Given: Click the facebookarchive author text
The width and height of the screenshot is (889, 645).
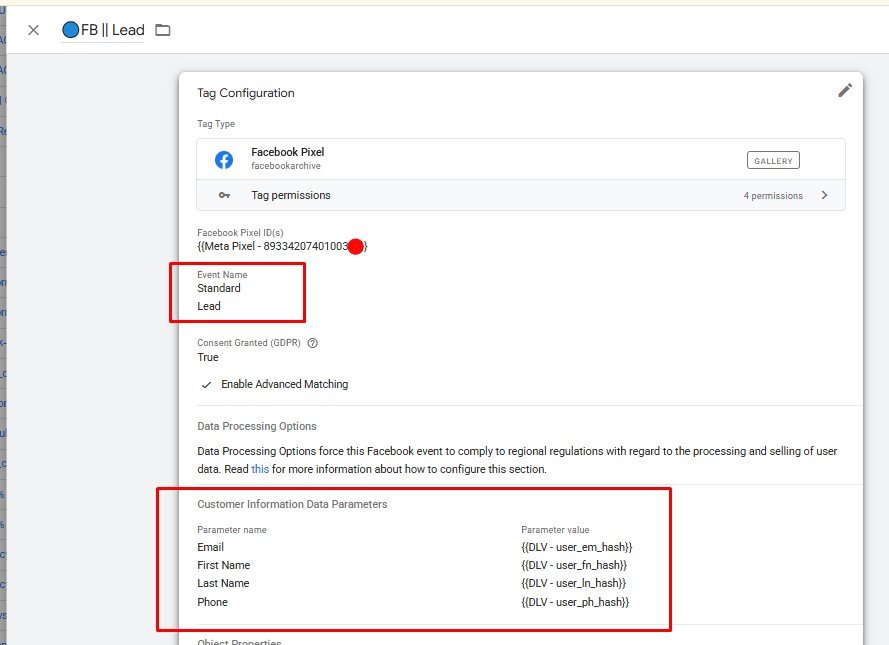Looking at the screenshot, I should pyautogui.click(x=286, y=166).
